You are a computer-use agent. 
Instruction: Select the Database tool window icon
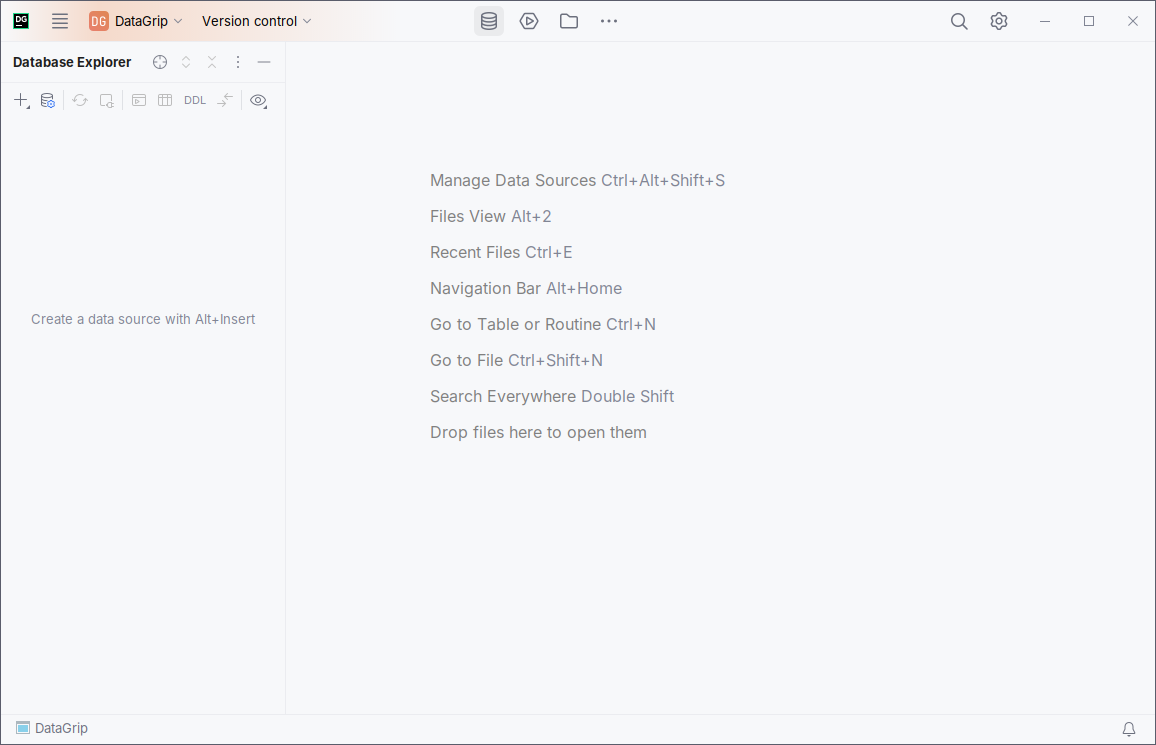(x=488, y=20)
